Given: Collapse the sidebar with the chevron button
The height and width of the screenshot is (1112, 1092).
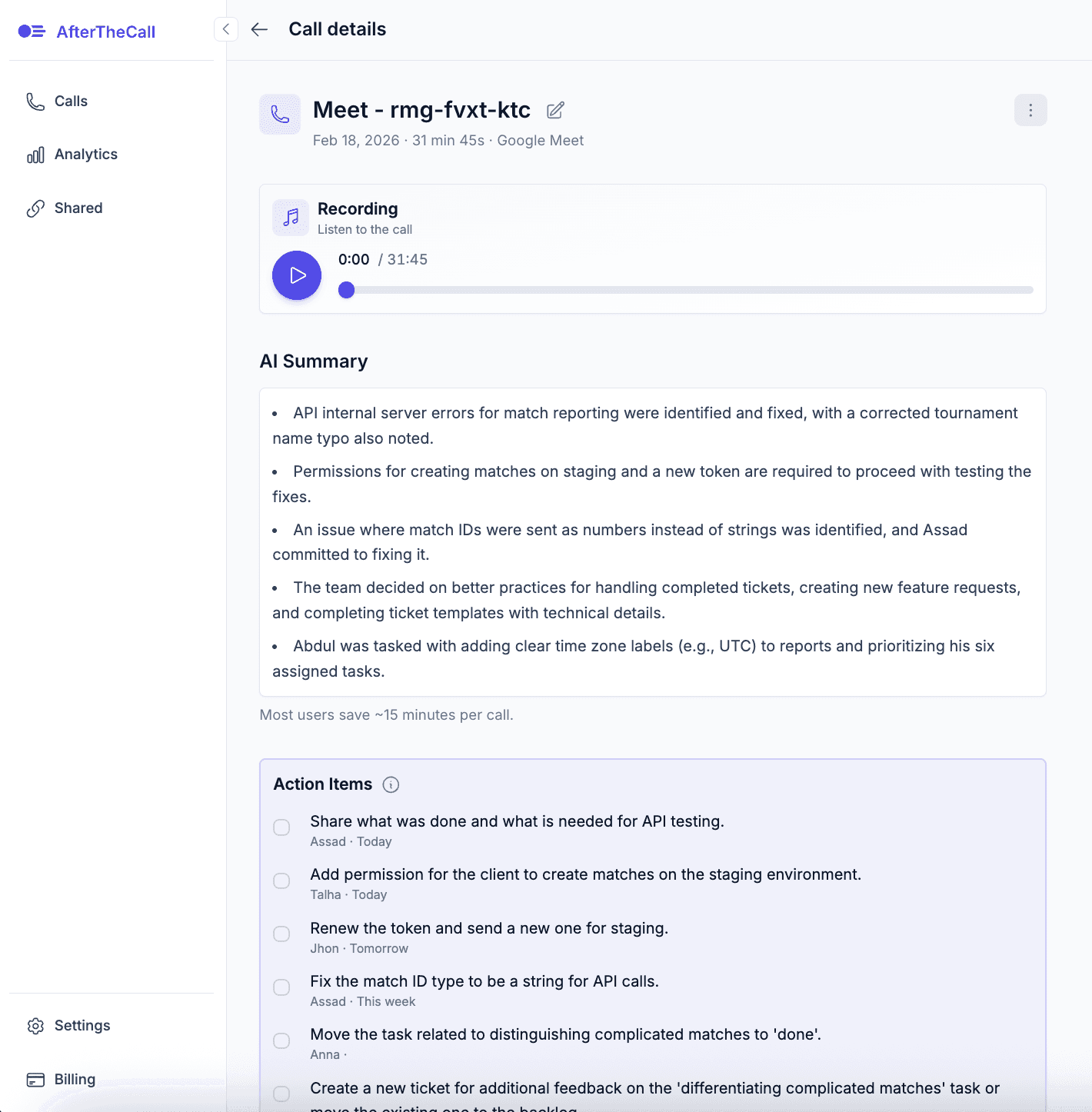Looking at the screenshot, I should point(225,29).
